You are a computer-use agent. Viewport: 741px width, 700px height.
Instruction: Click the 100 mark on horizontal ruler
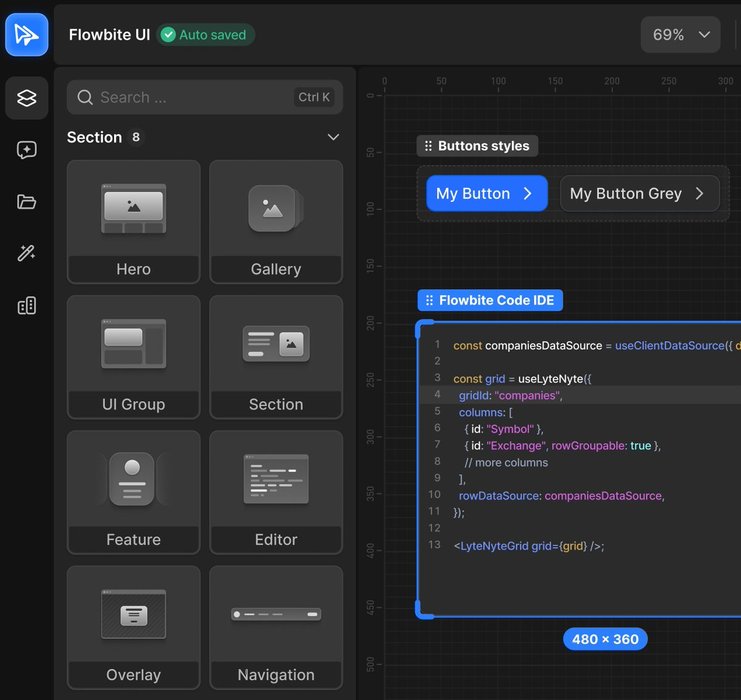(498, 81)
